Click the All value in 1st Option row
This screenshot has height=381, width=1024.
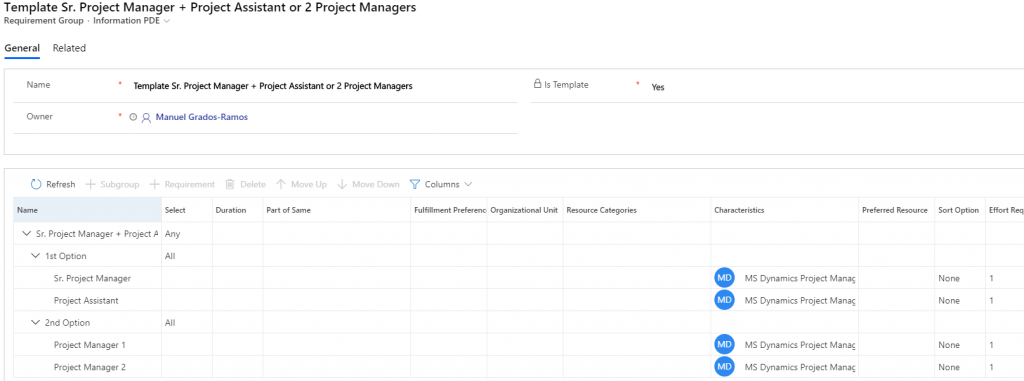pyautogui.click(x=170, y=256)
